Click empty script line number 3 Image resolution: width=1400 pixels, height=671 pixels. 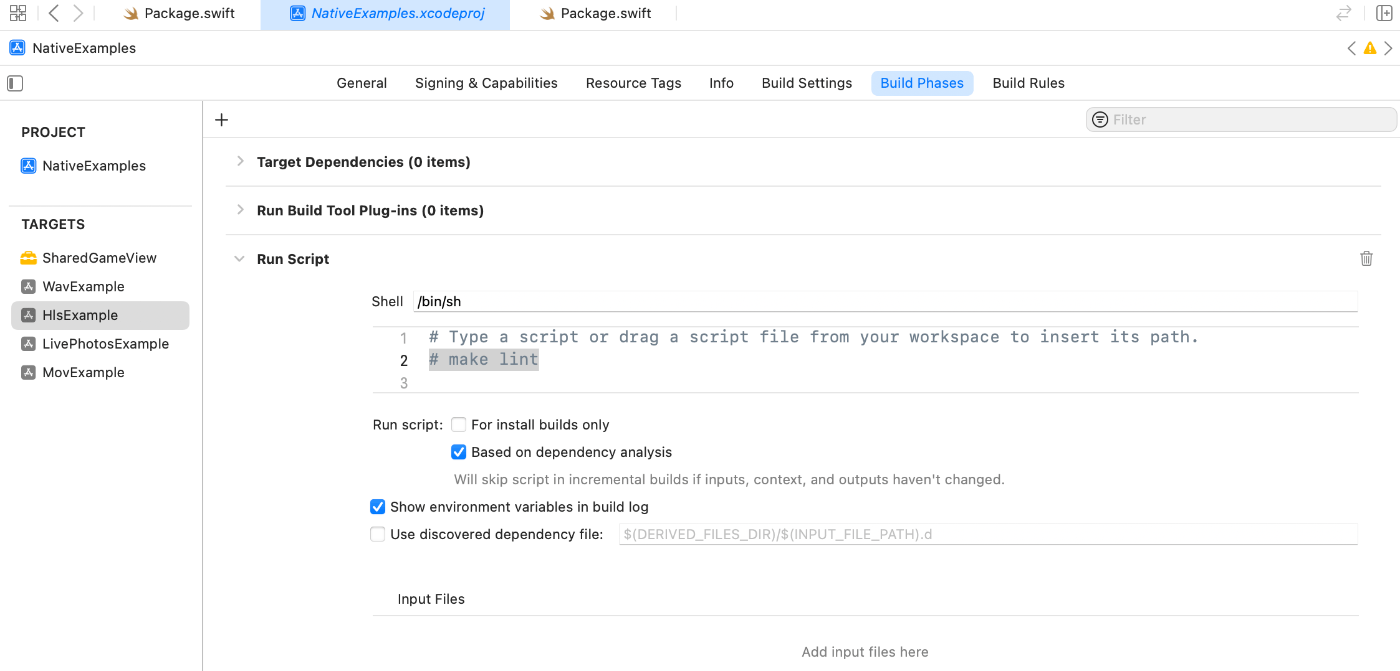pos(404,383)
